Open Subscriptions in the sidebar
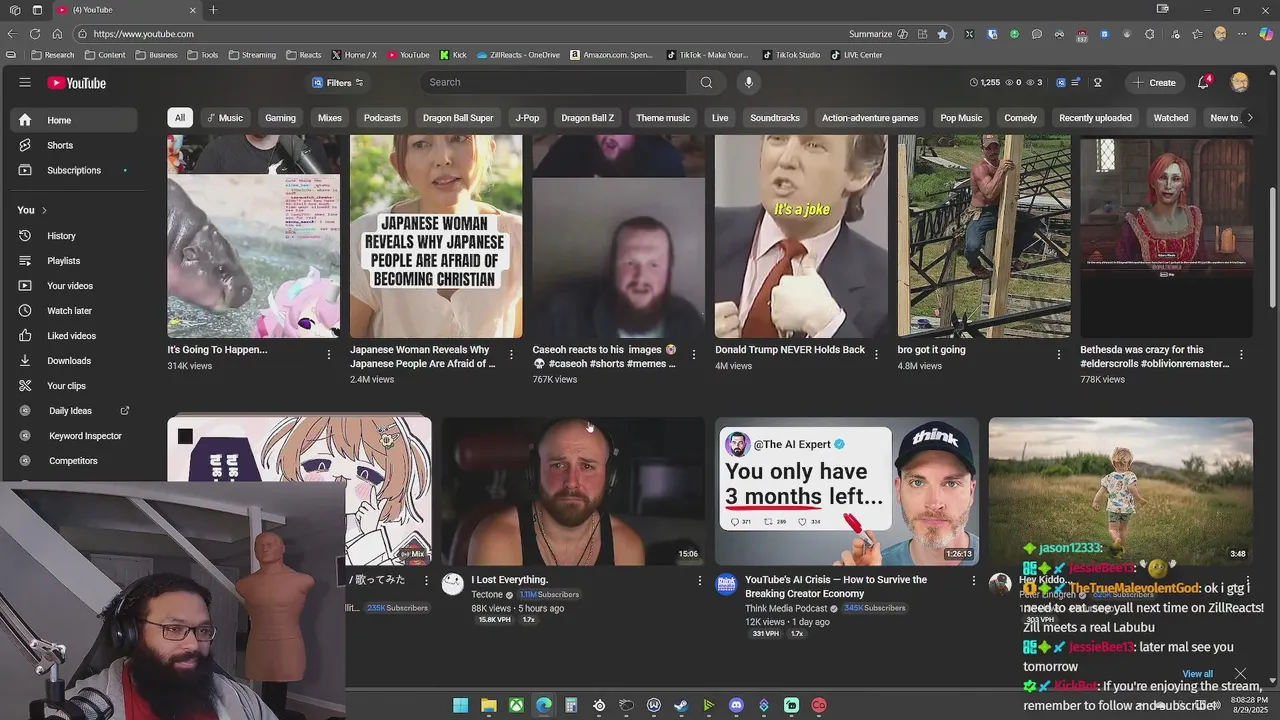The height and width of the screenshot is (720, 1280). [x=74, y=170]
